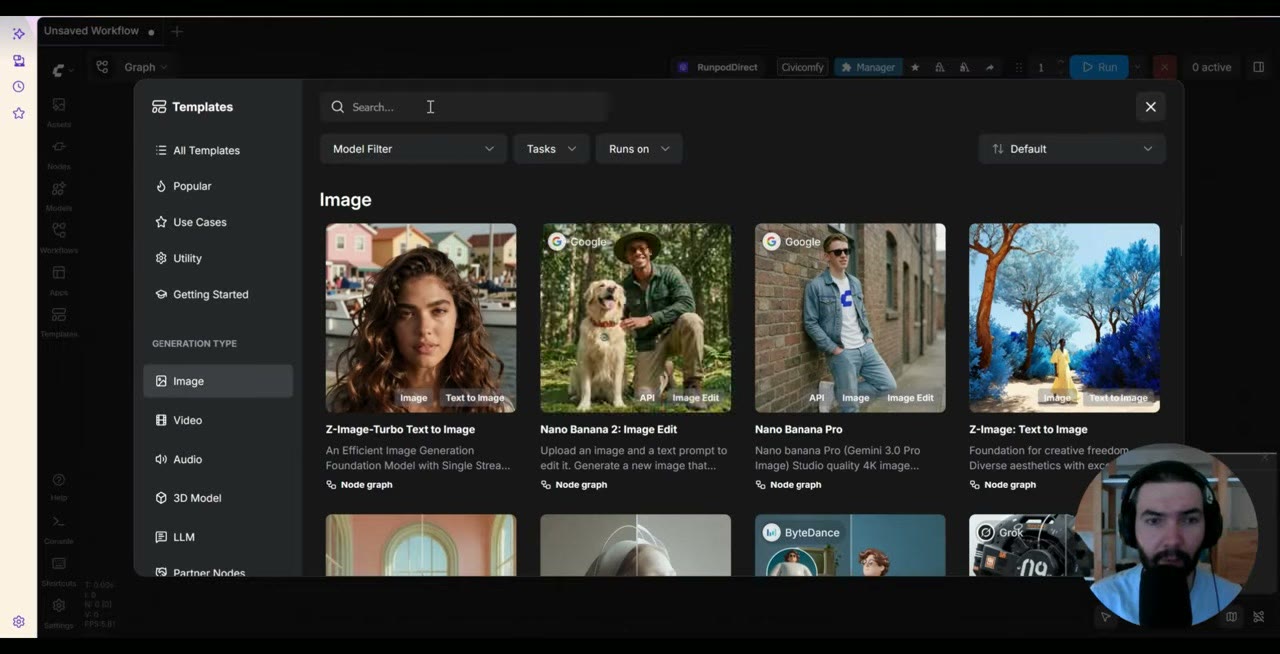Click the 'API' tag on Nano Banana Pro

[x=817, y=398]
